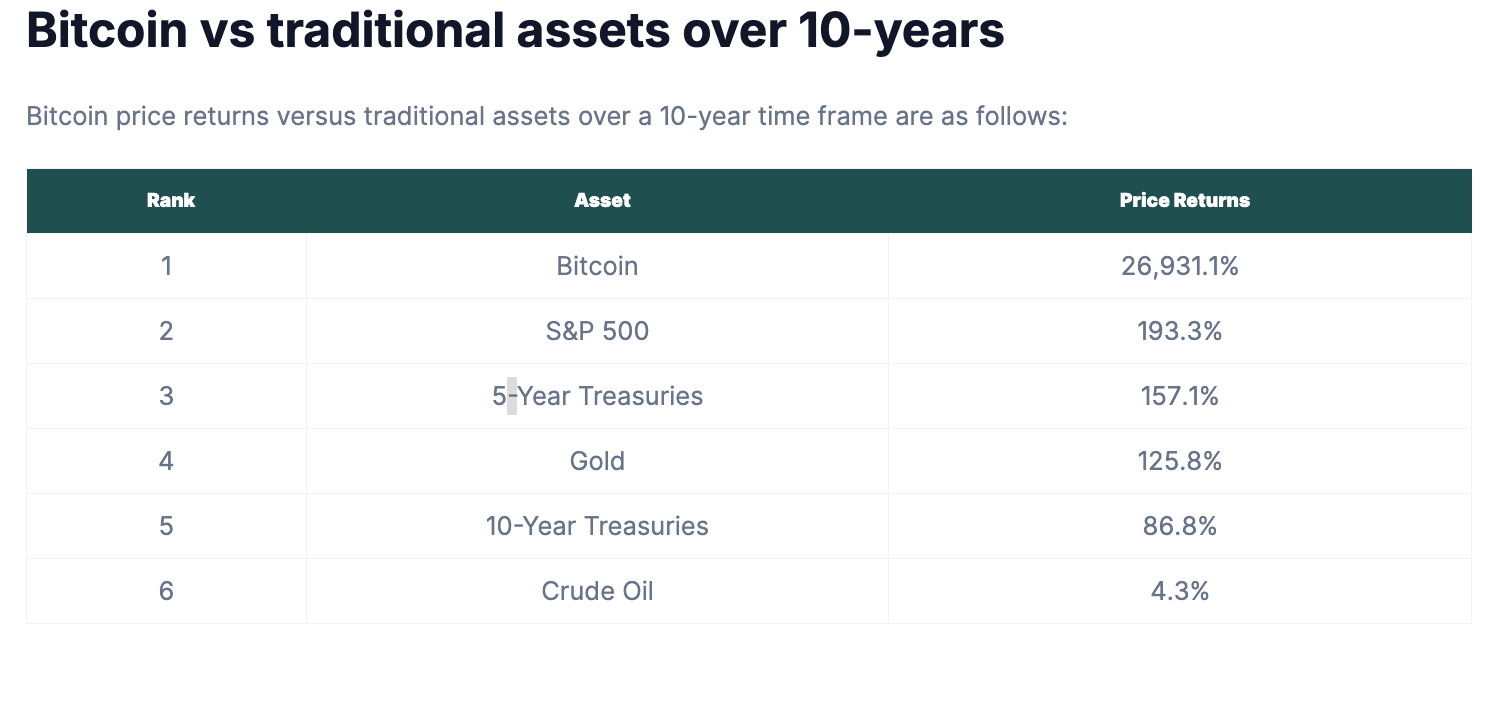The width and height of the screenshot is (1494, 706).
Task: Select the Price Returns column header
Action: click(1184, 200)
